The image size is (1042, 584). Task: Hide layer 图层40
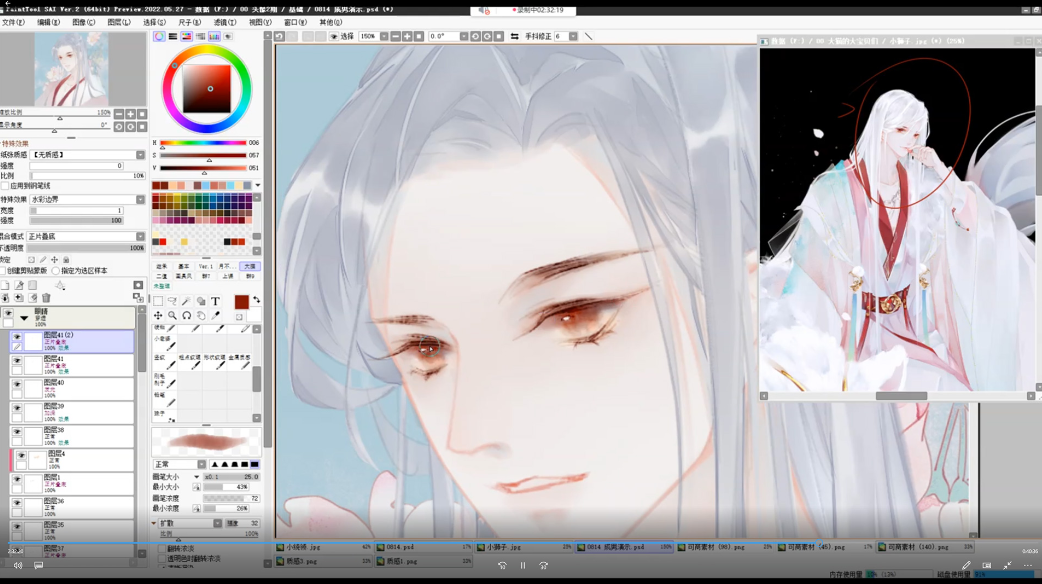point(17,384)
